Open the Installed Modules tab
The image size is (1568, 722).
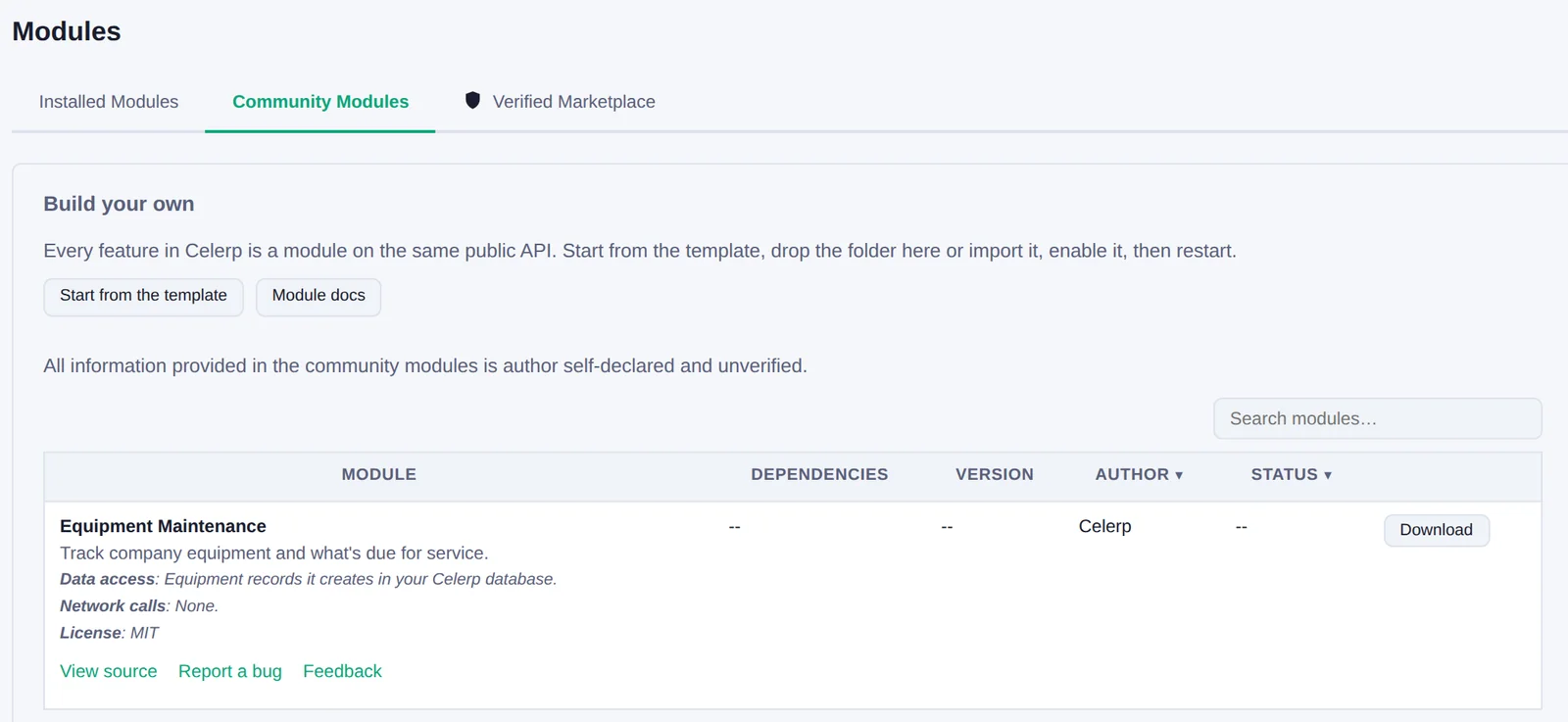tap(109, 102)
